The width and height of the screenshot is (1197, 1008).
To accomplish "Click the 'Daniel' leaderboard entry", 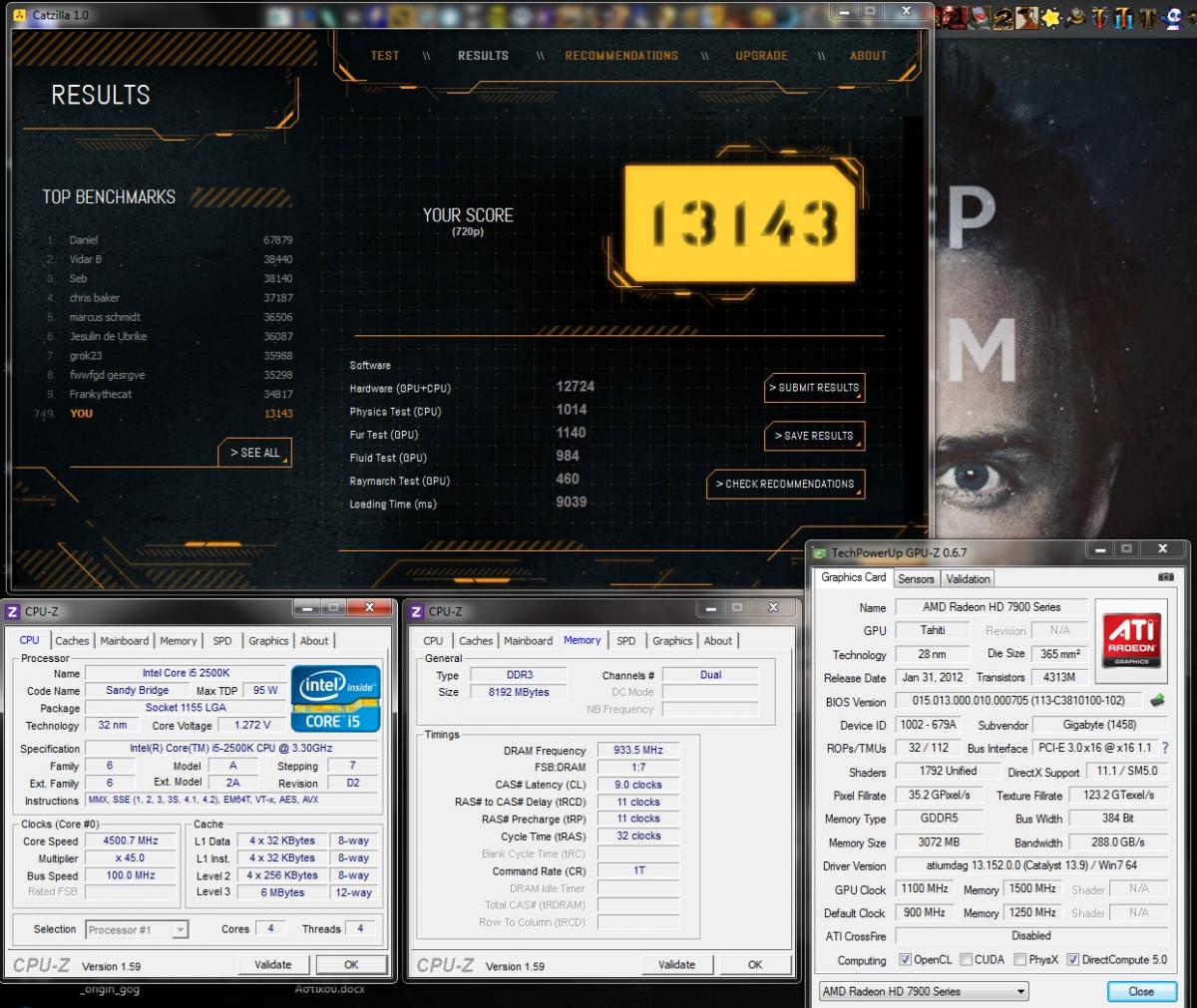I will click(x=170, y=240).
